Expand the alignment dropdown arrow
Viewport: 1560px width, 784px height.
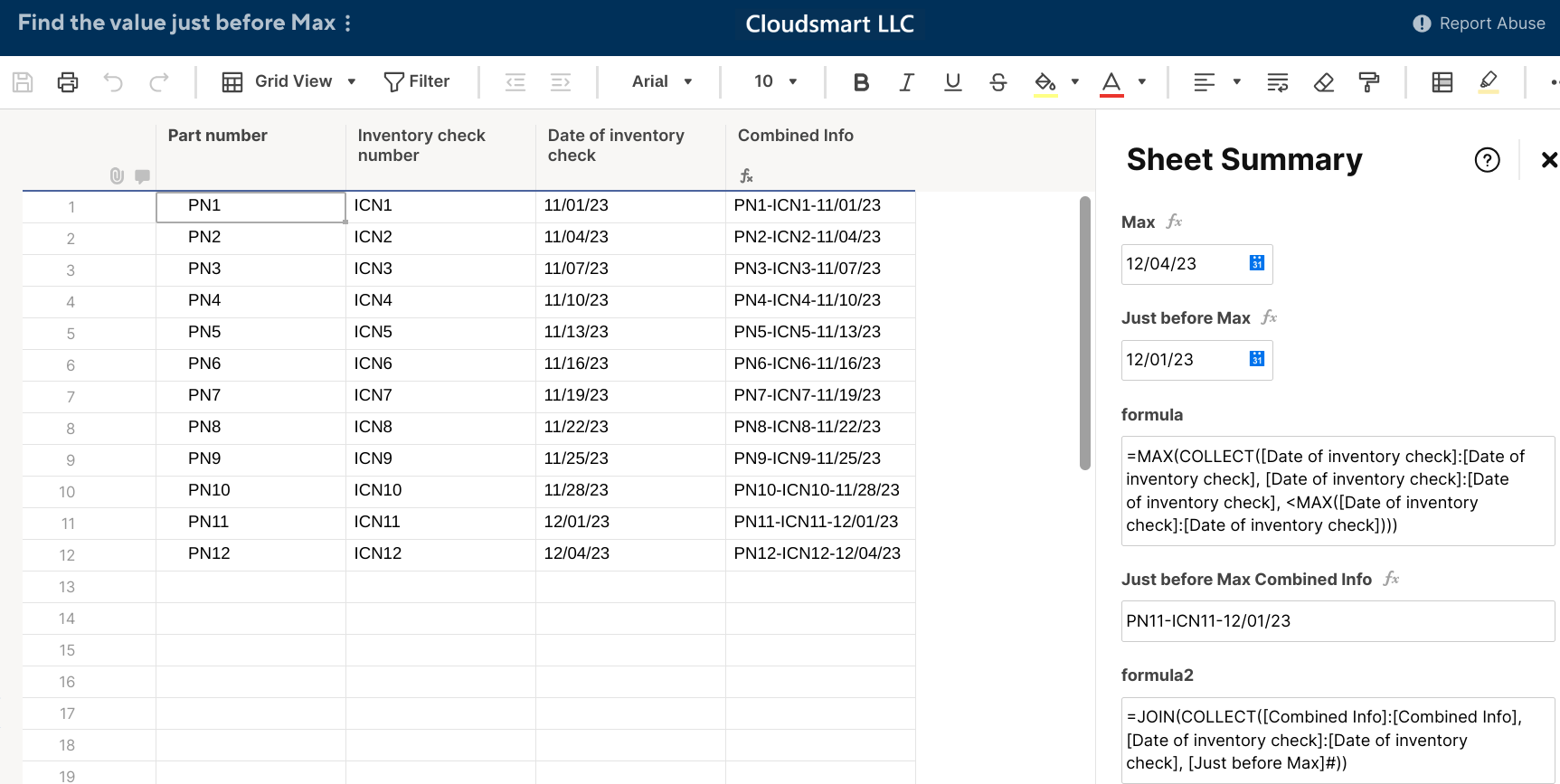(x=1237, y=82)
